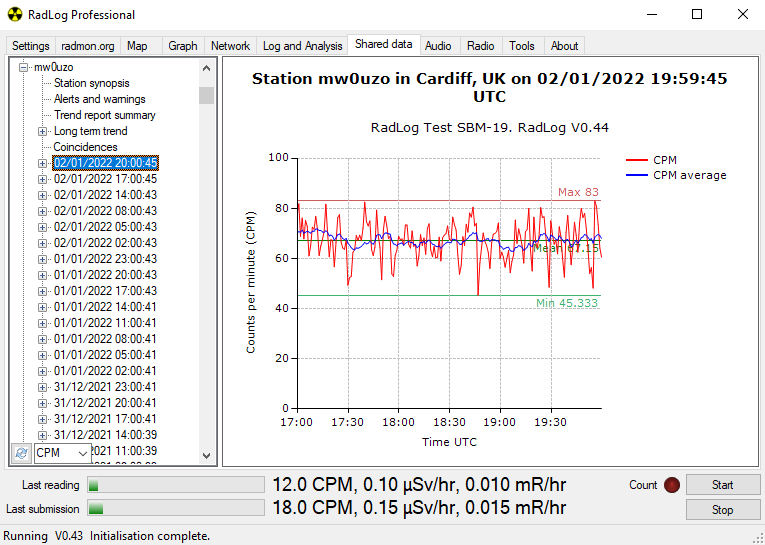
Task: Select the 31/12/2021 17:00:41 record
Action: point(105,419)
